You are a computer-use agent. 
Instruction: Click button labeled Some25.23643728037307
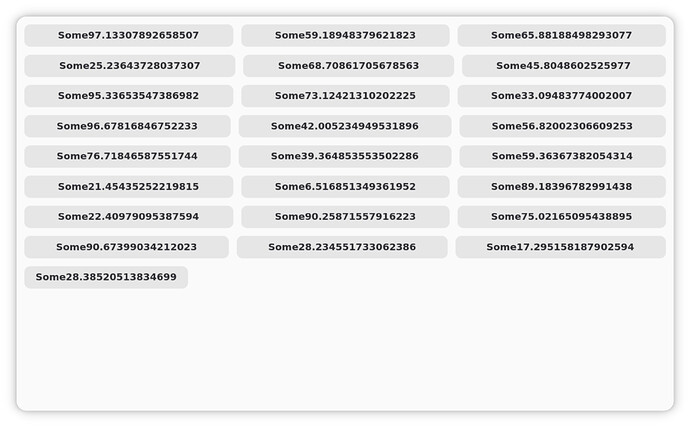tap(129, 66)
